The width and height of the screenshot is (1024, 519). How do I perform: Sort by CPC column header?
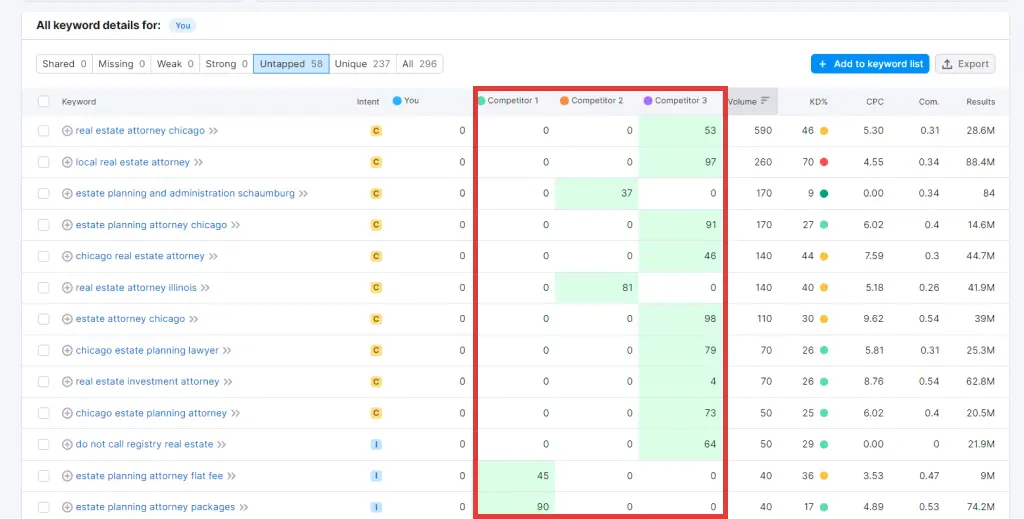point(875,101)
